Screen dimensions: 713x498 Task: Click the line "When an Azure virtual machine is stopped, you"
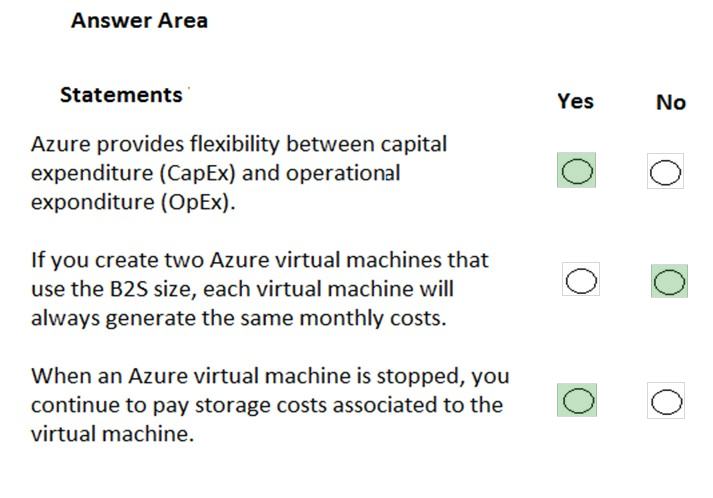(x=270, y=377)
